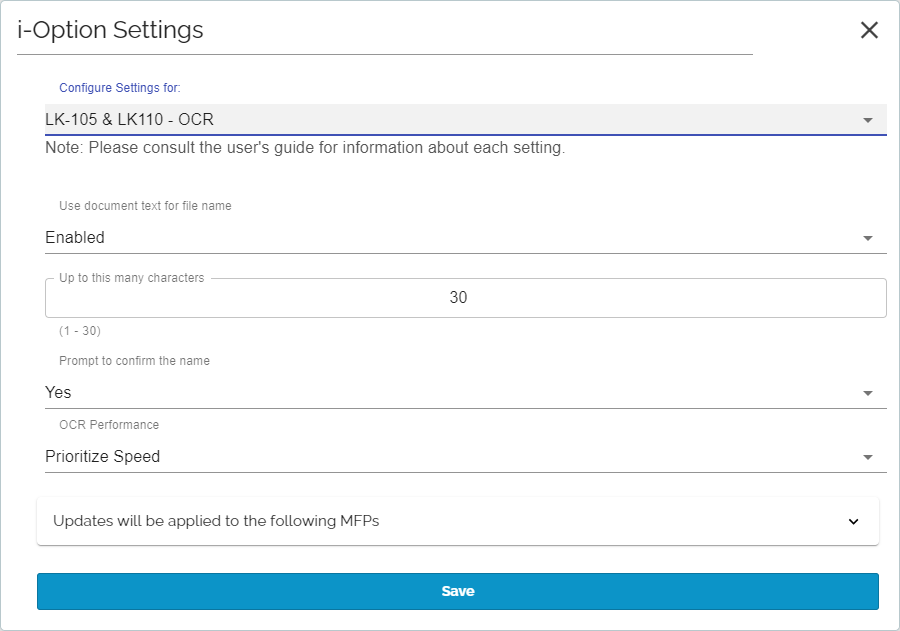
Task: Expand the document text file name dropdown arrow
Action: (x=867, y=238)
